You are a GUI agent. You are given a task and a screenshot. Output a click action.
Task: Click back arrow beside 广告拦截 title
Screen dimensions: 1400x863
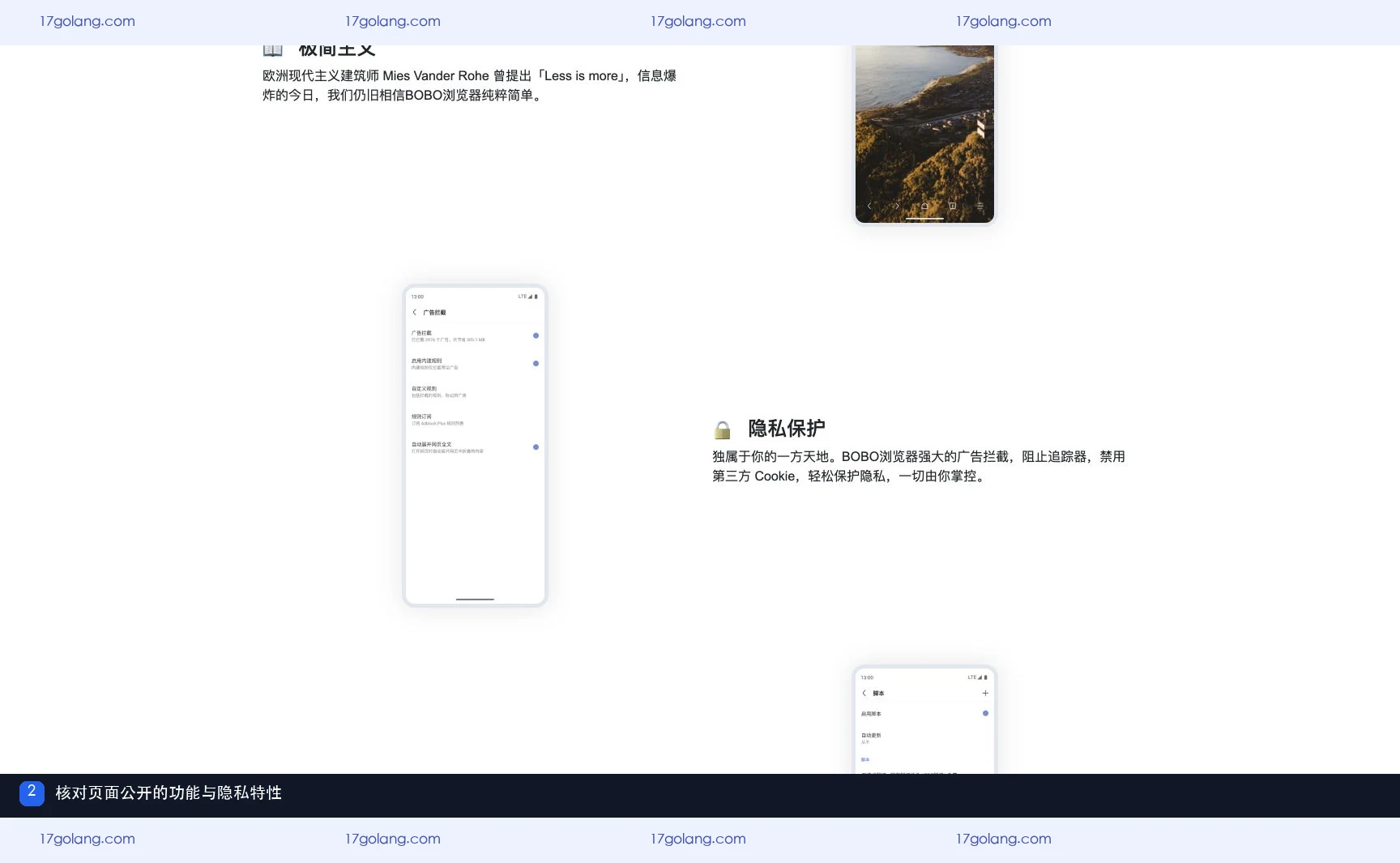(415, 312)
